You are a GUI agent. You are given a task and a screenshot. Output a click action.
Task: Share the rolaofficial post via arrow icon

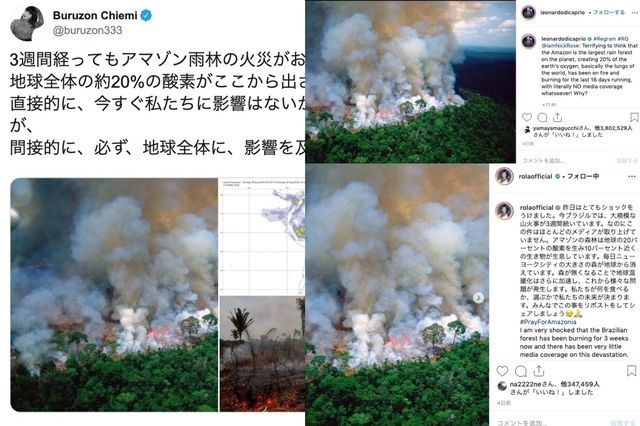click(x=539, y=371)
